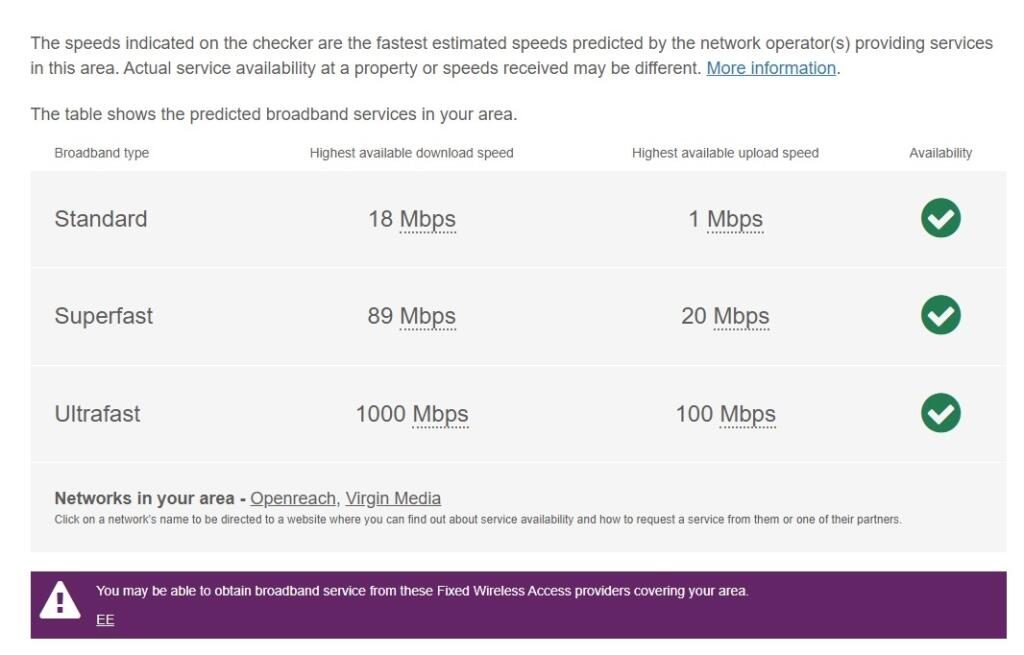Screen dimensions: 1024x655
Task: Open the EE fixed wireless provider link
Action: click(105, 620)
